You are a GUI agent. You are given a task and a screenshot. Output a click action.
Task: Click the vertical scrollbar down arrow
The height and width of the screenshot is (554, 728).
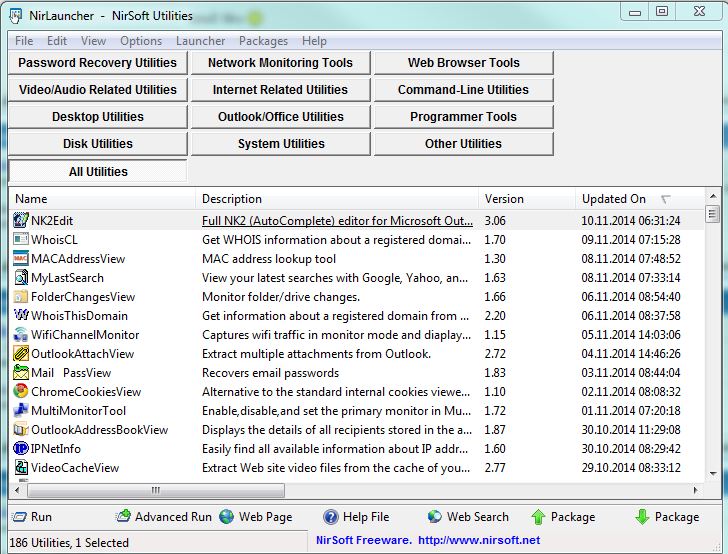point(713,474)
